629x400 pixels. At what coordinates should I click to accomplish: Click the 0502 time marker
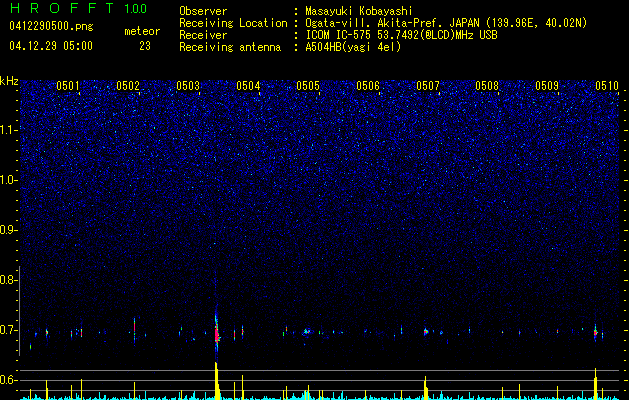click(128, 85)
